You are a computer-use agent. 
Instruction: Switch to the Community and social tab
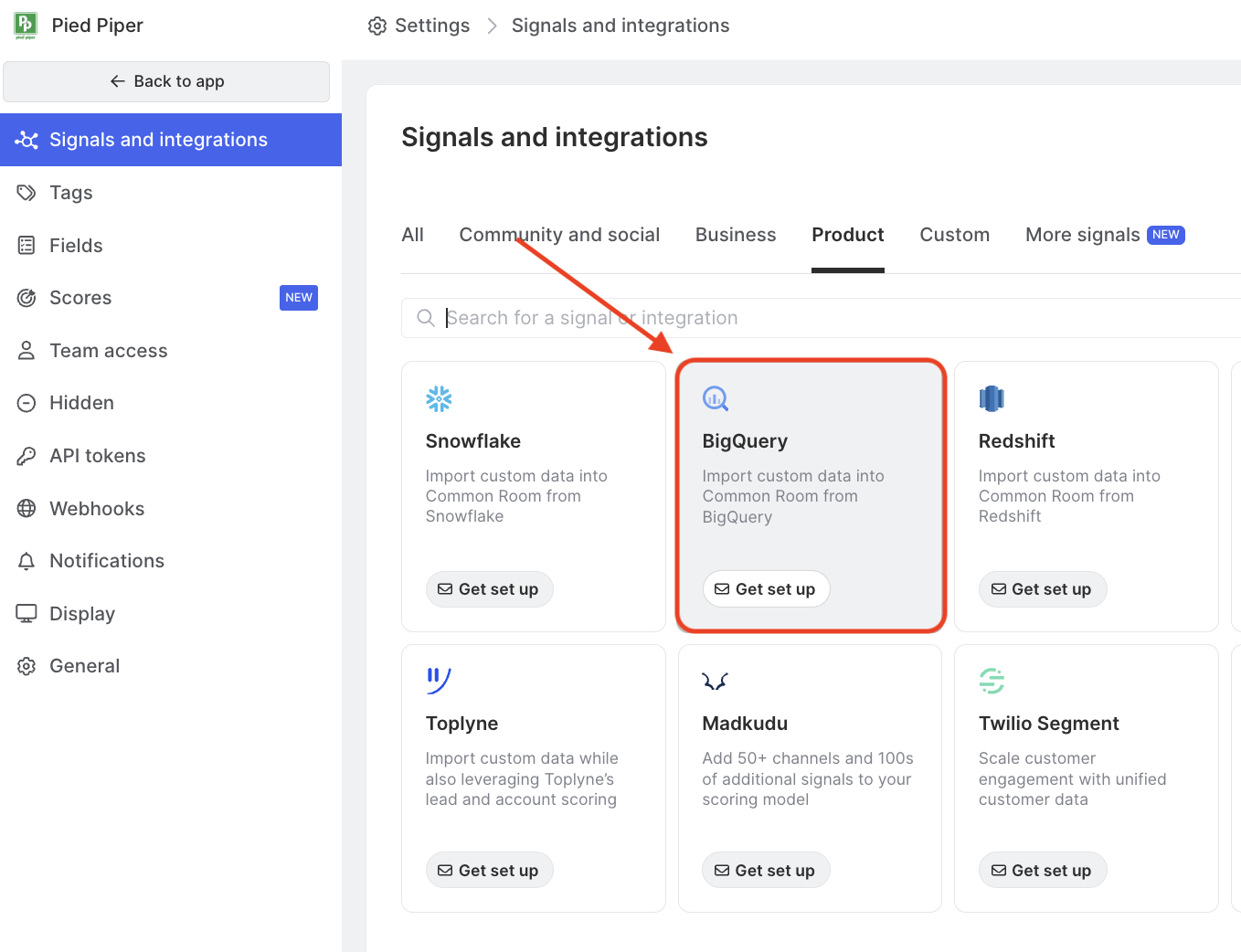pos(559,235)
